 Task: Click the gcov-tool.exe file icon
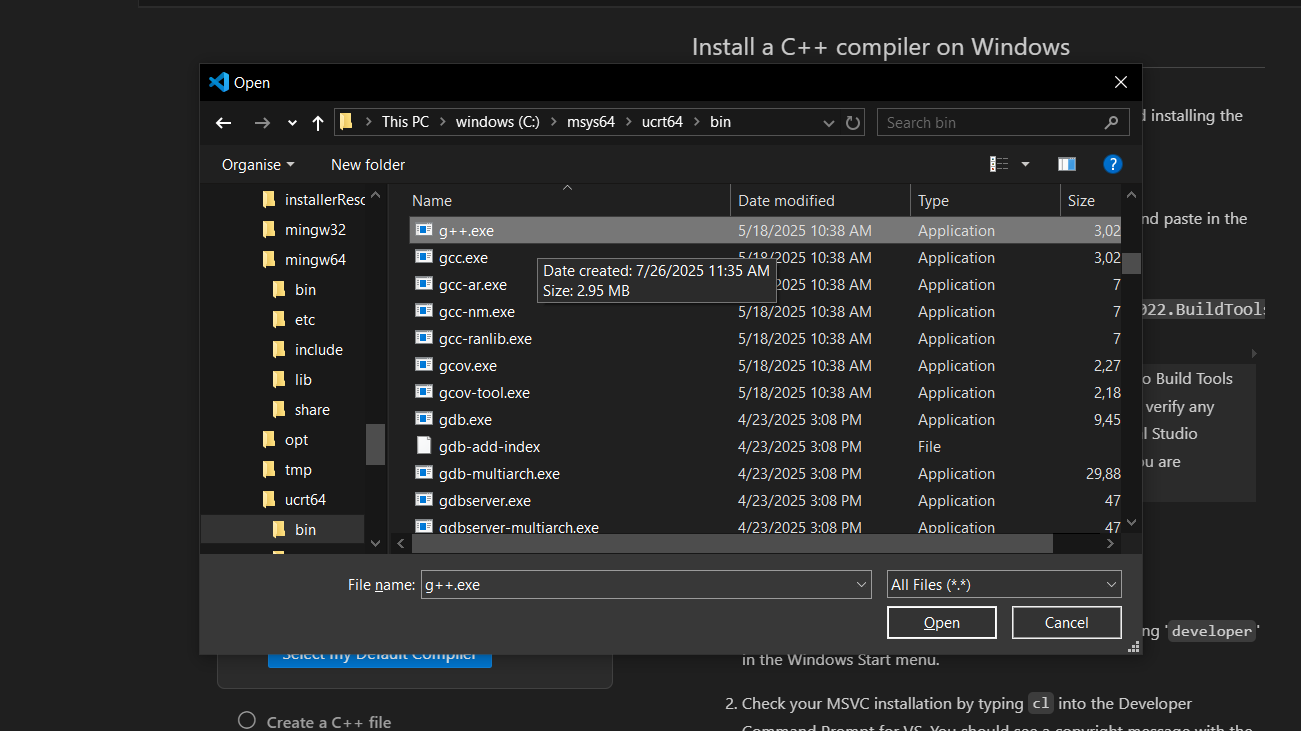pyautogui.click(x=424, y=392)
